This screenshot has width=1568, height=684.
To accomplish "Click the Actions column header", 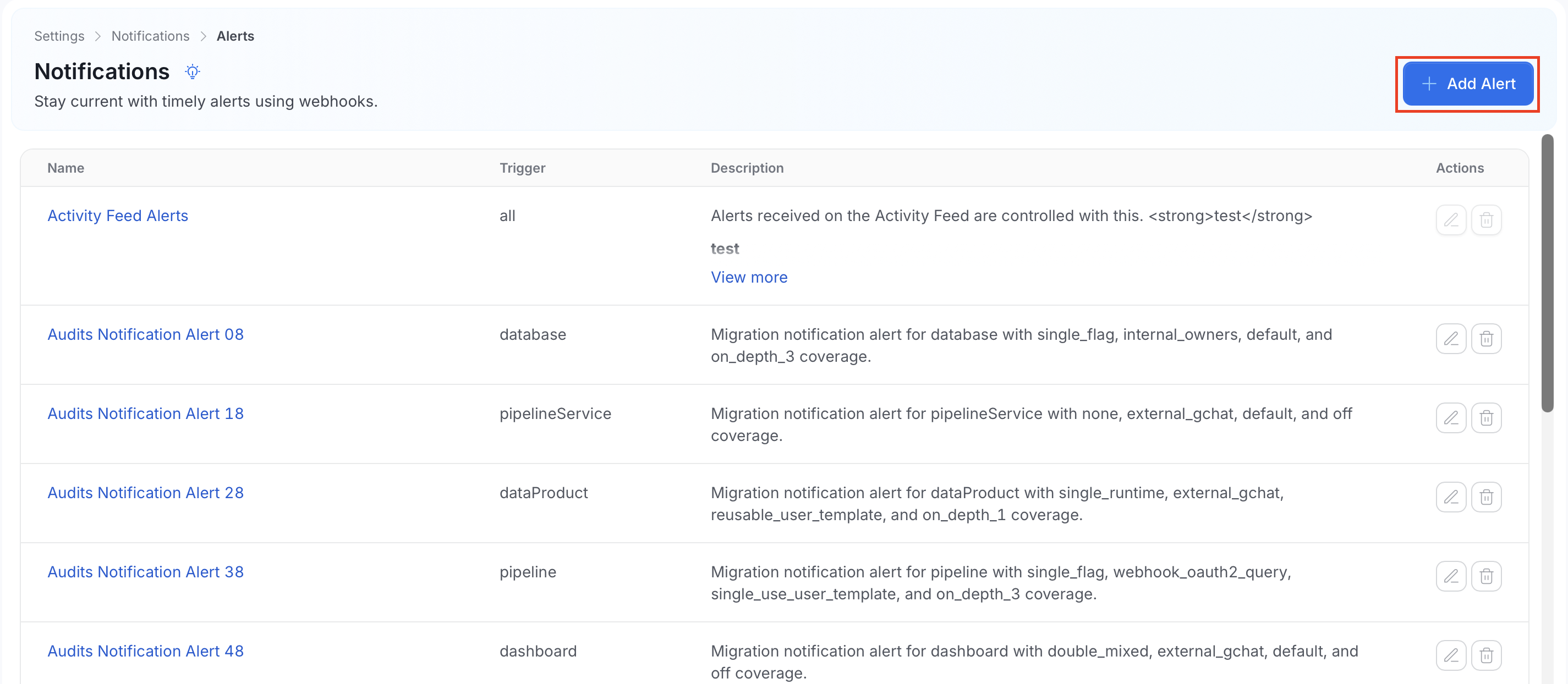I will pyautogui.click(x=1460, y=168).
